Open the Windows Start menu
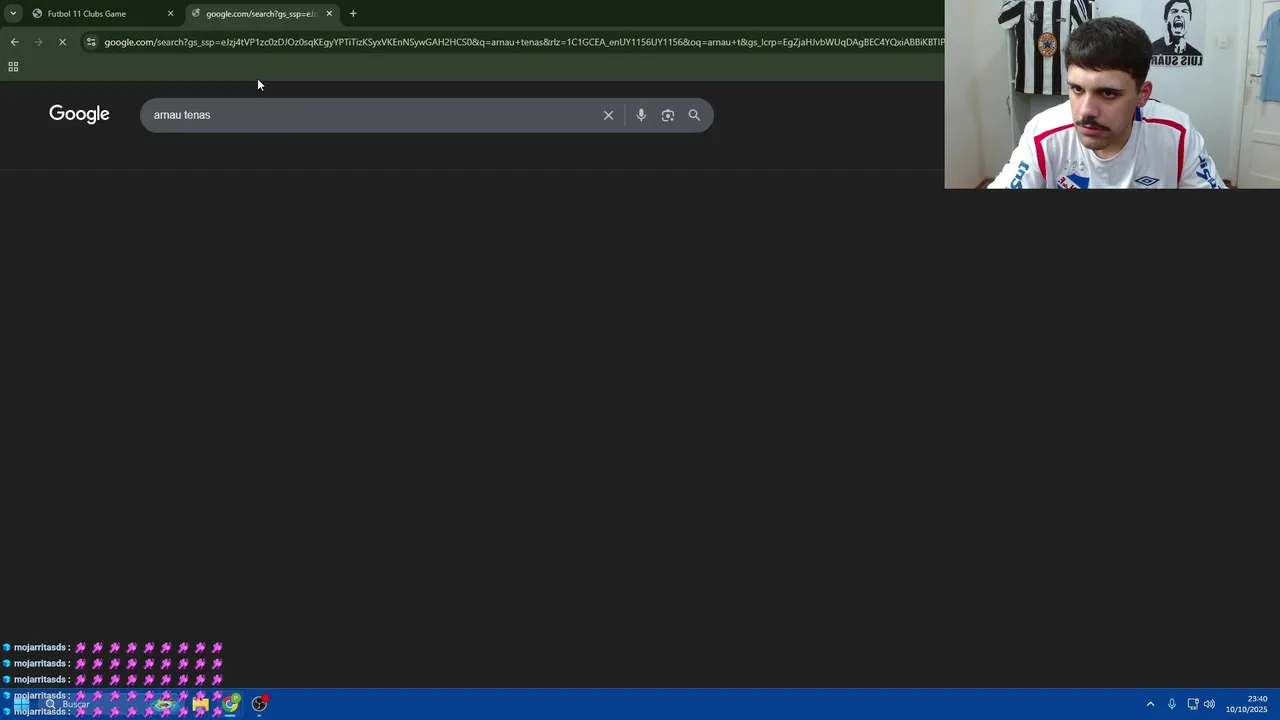Image resolution: width=1280 pixels, height=720 pixels. pyautogui.click(x=21, y=704)
